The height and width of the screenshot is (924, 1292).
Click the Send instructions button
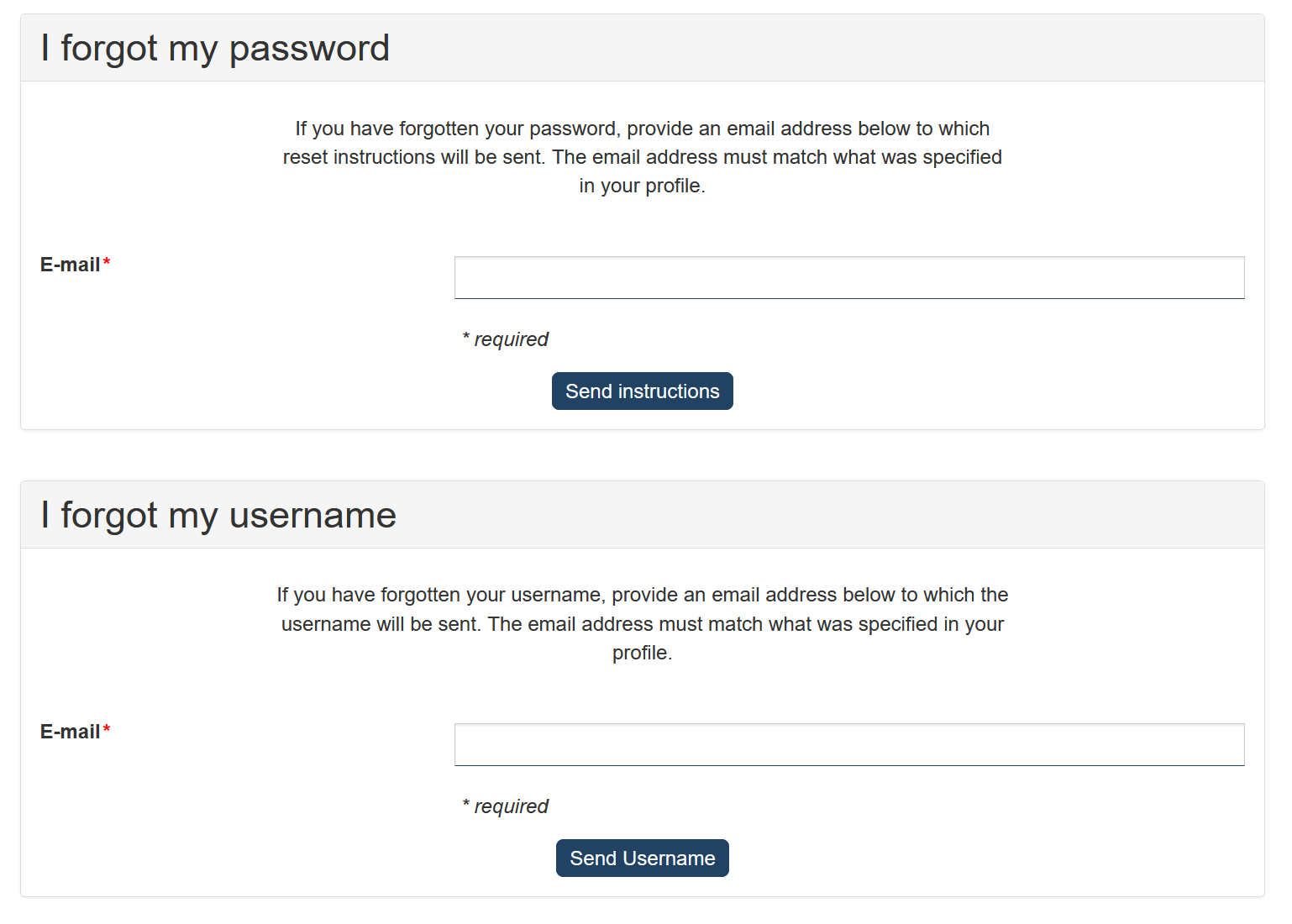pos(642,391)
